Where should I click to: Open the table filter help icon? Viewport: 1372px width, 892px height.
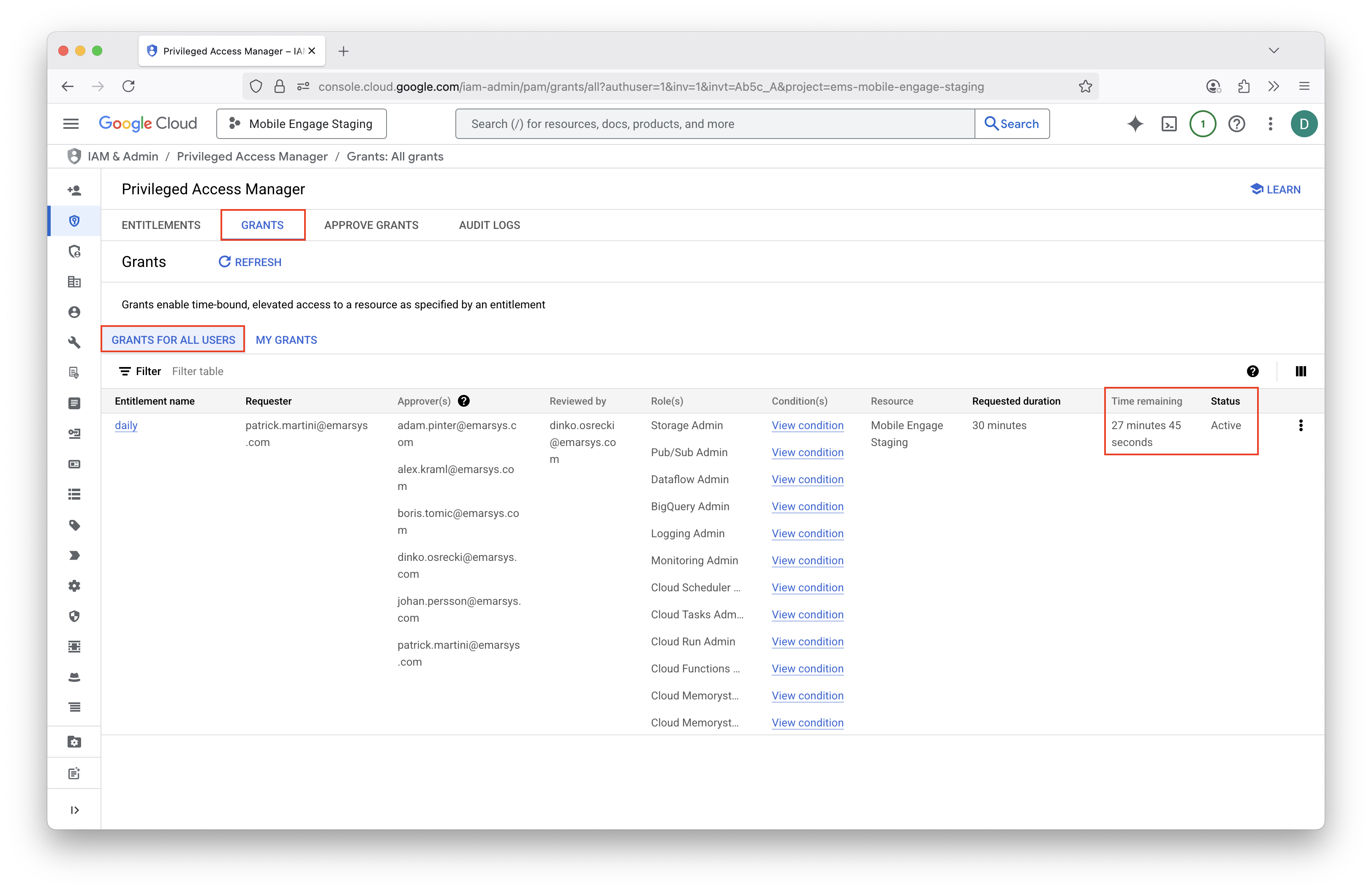pyautogui.click(x=1252, y=372)
